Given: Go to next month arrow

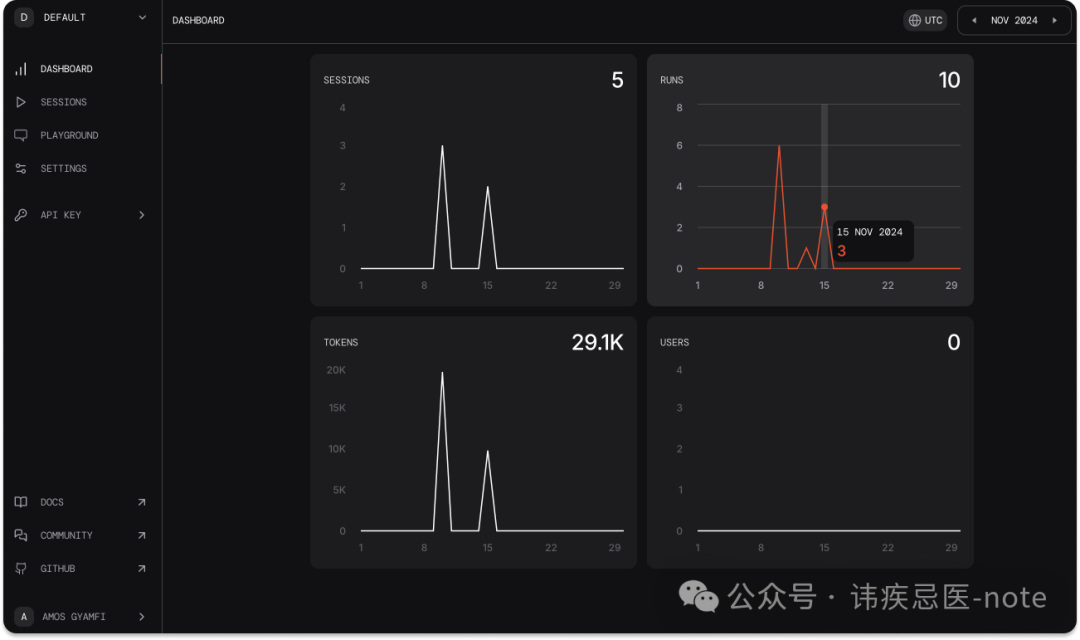Looking at the screenshot, I should [x=1055, y=21].
